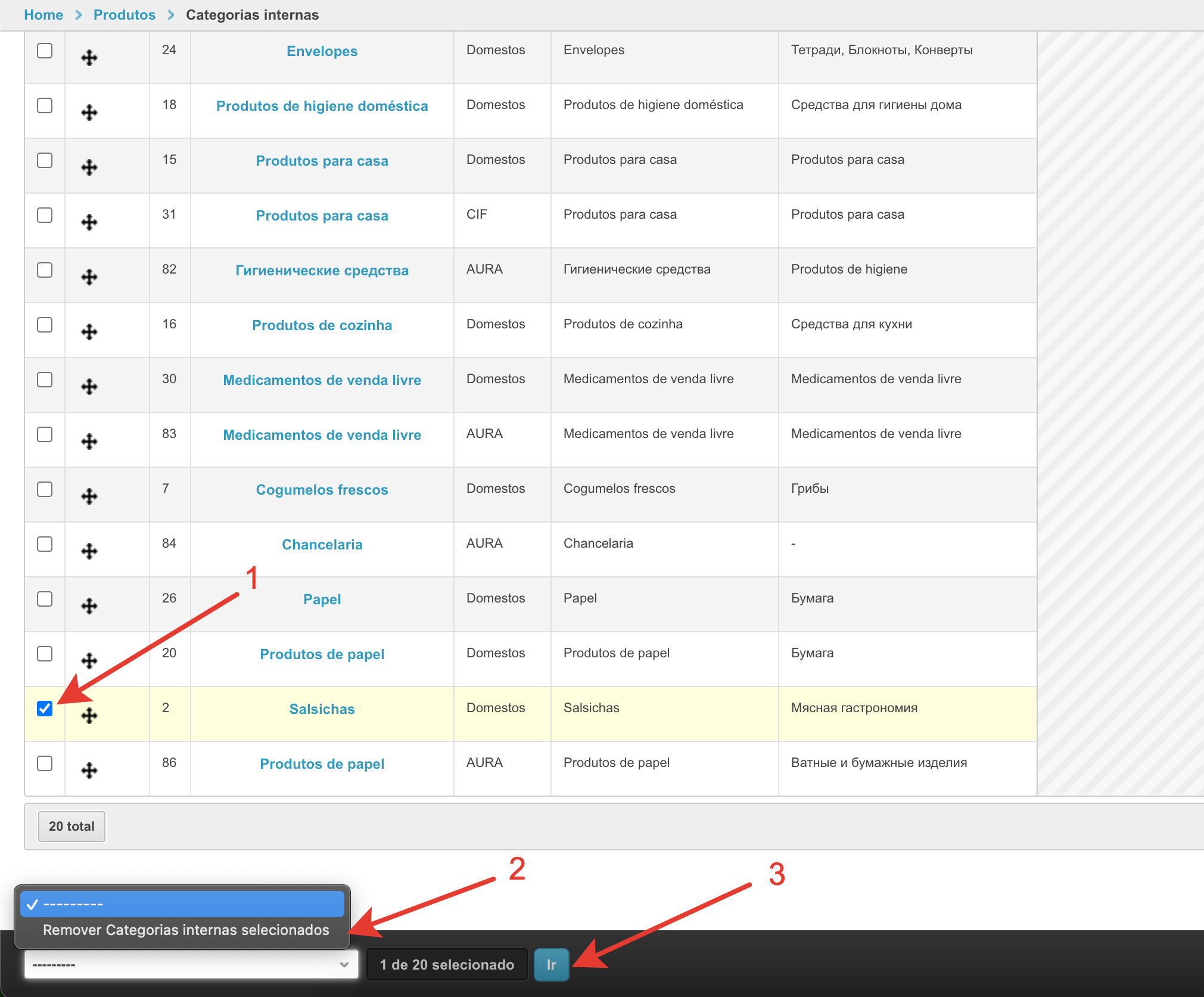This screenshot has height=997, width=1204.
Task: Tick the checkbox for row ID 20
Action: tap(45, 654)
